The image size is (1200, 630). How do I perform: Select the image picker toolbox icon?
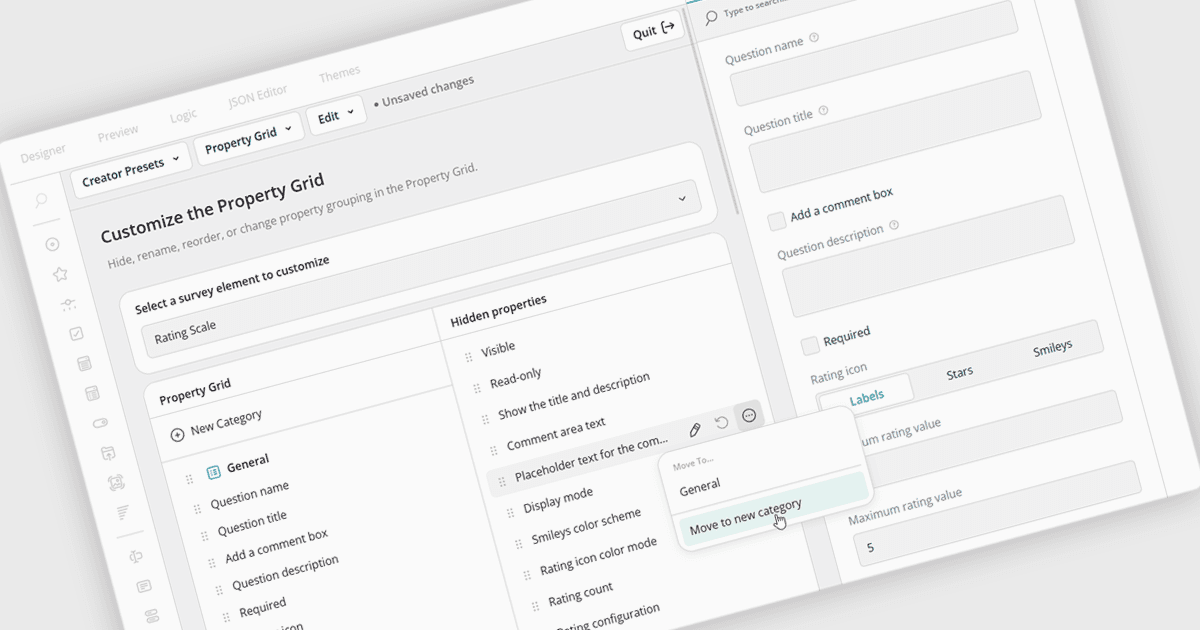tap(115, 482)
